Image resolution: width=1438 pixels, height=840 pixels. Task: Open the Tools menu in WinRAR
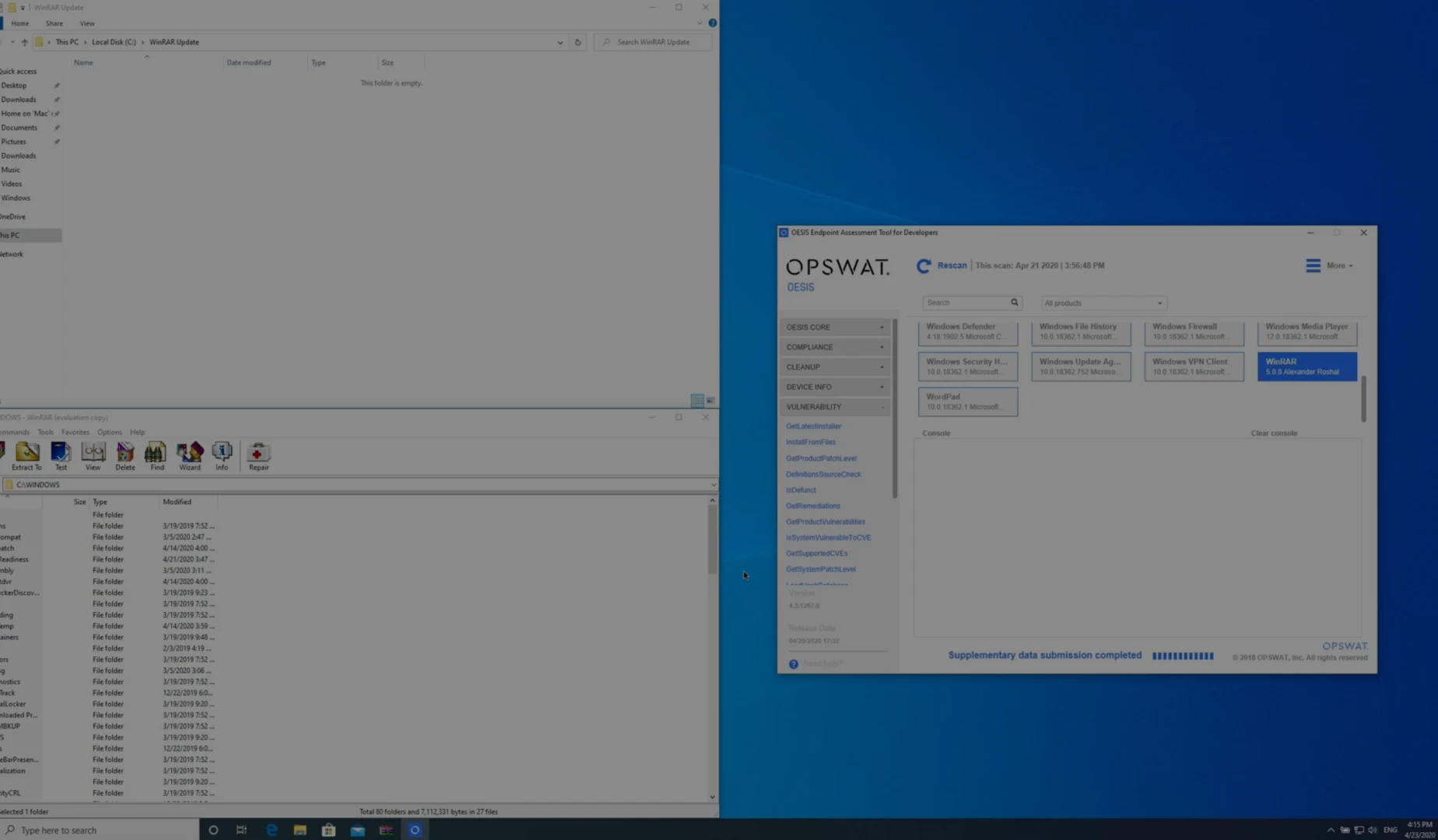(x=46, y=432)
